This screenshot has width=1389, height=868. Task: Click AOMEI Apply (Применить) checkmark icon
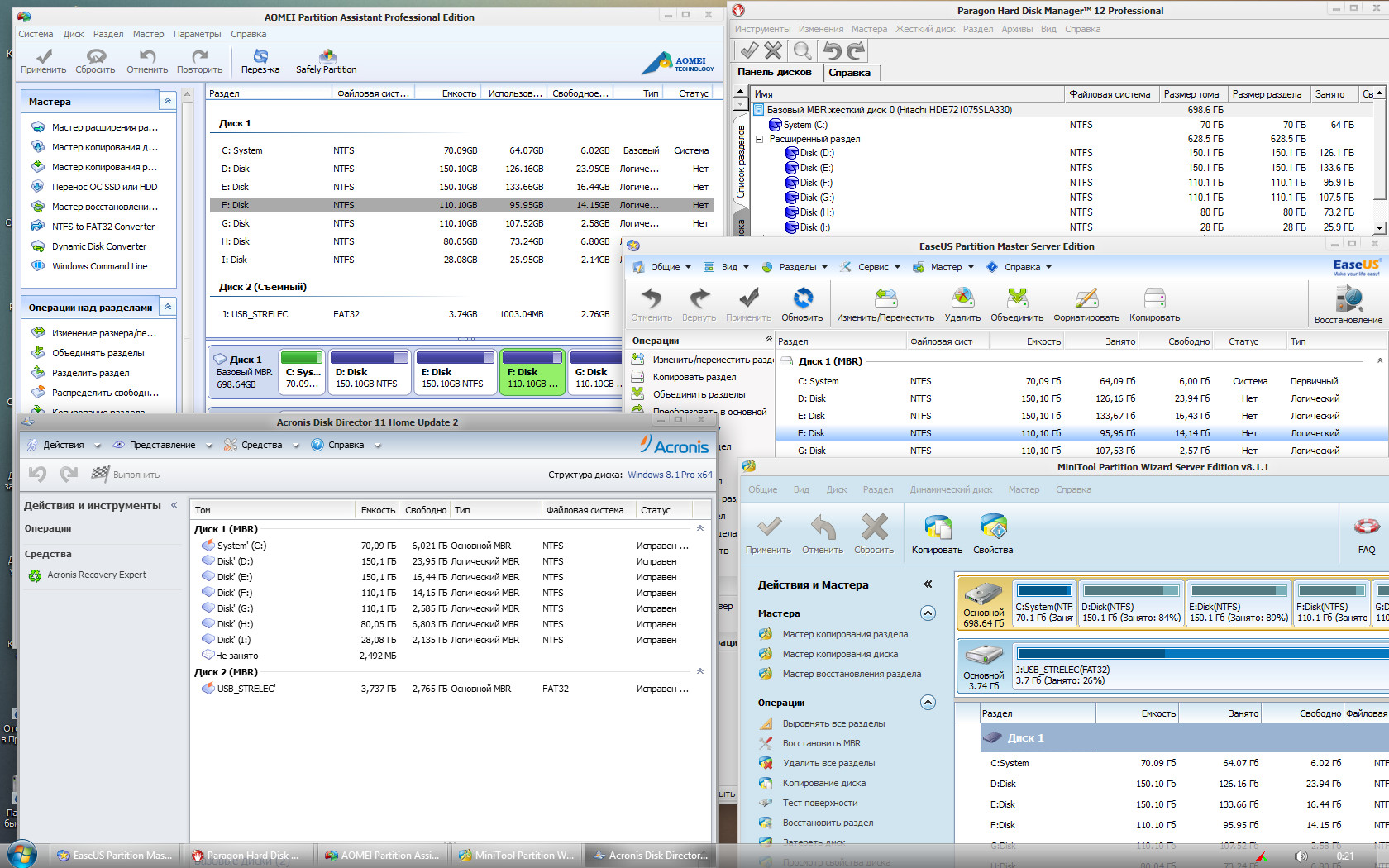click(44, 56)
